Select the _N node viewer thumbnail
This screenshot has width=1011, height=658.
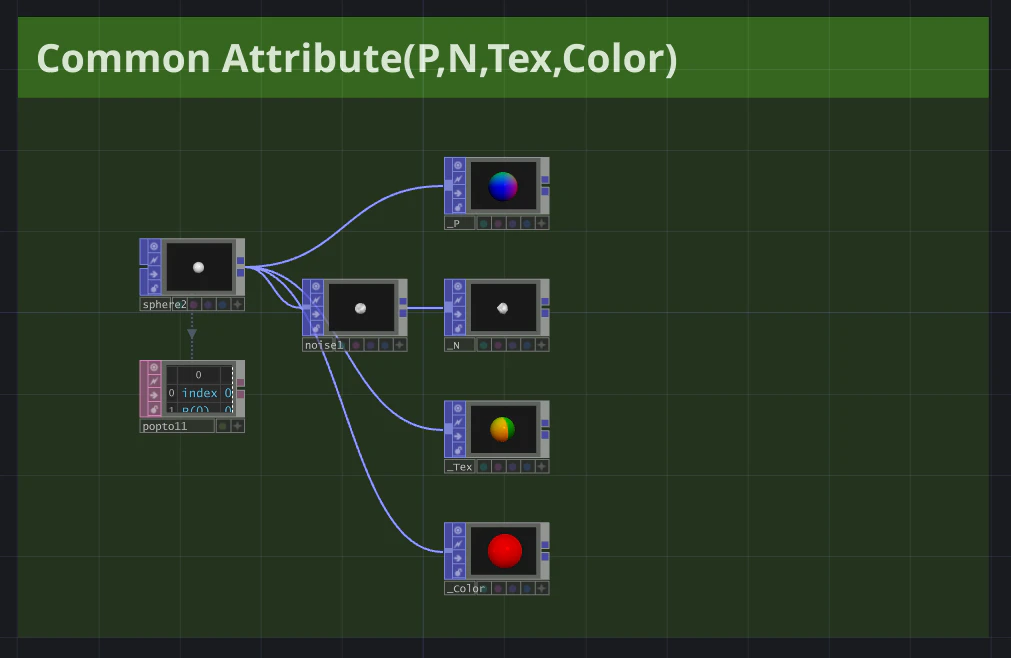pos(503,308)
